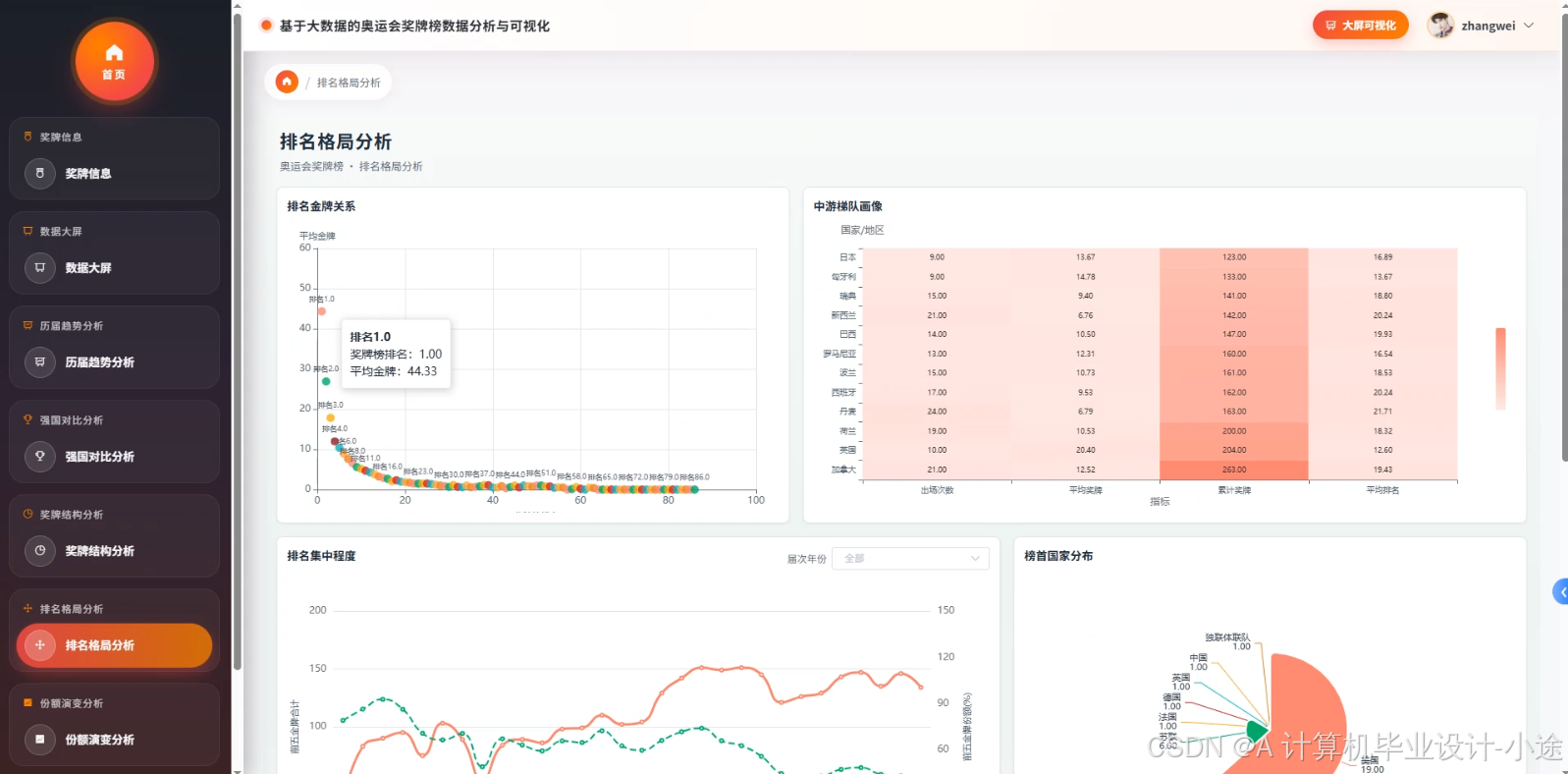This screenshot has height=774, width=1568.
Task: Click the breadcrumb home icon
Action: coord(287,83)
